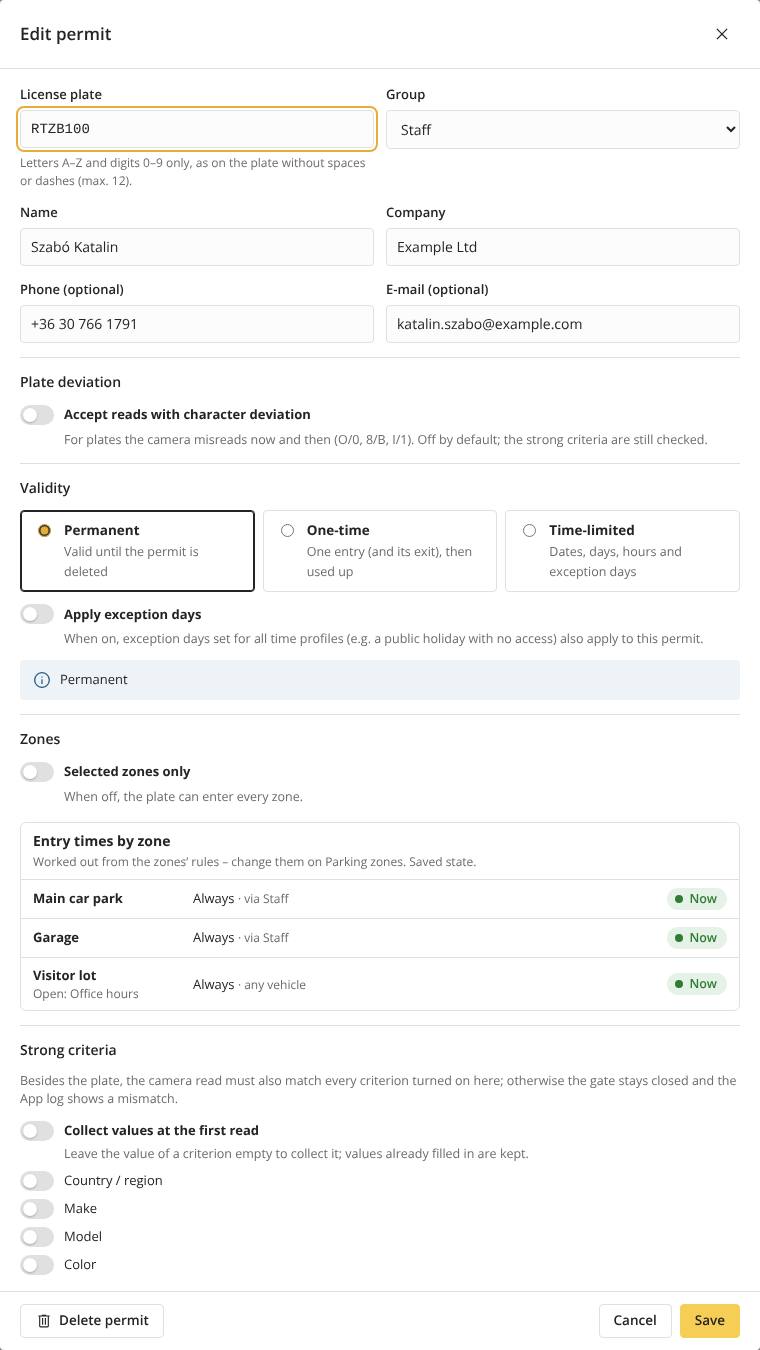Click the Phone field +36 30 766 1791

[x=197, y=324]
